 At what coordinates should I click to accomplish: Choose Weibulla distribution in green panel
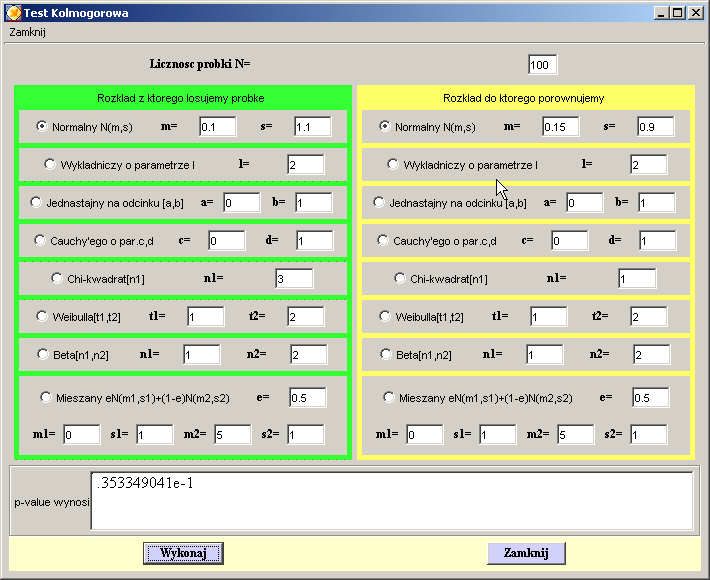(x=43, y=316)
